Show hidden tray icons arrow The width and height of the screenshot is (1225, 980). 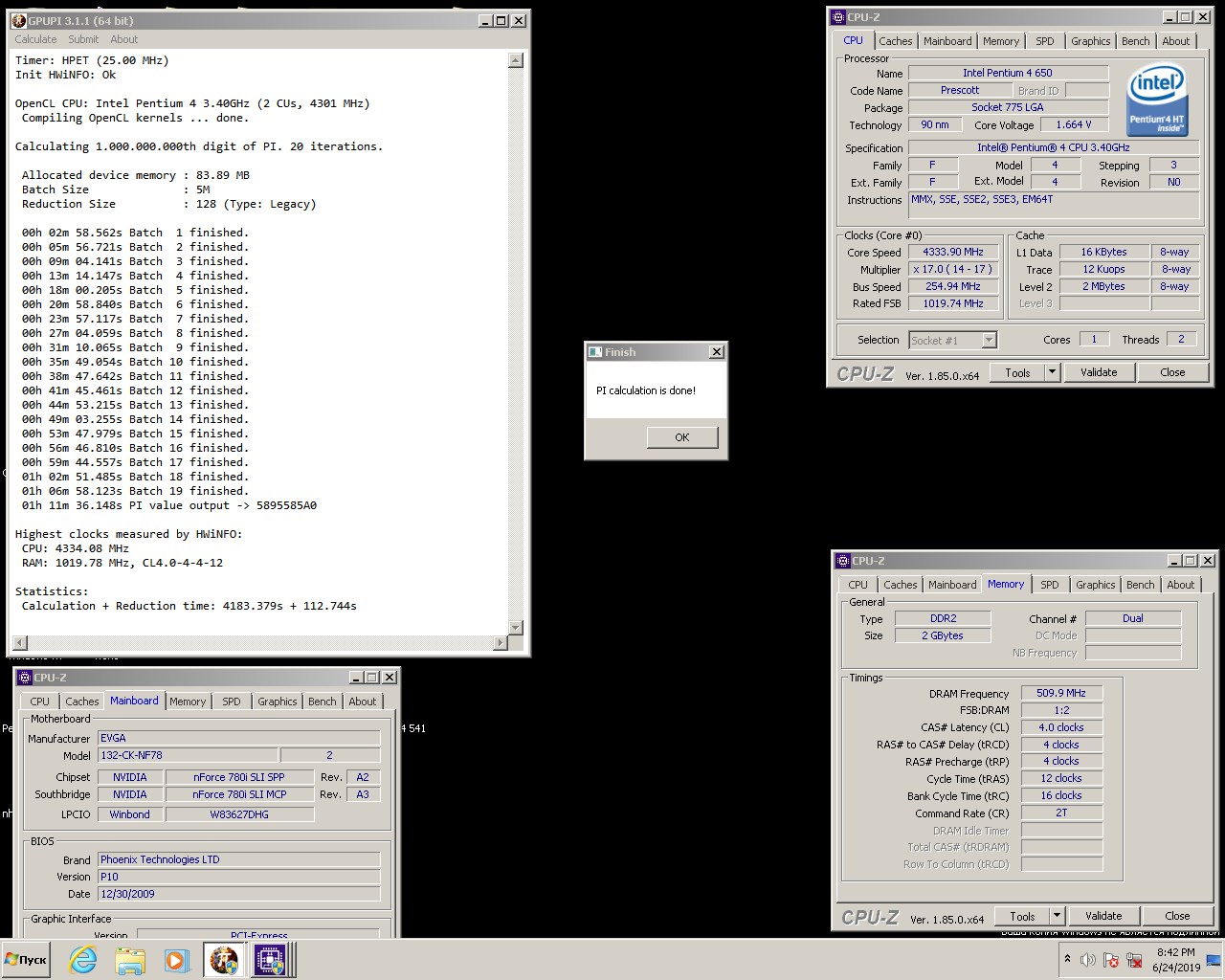click(x=1067, y=959)
